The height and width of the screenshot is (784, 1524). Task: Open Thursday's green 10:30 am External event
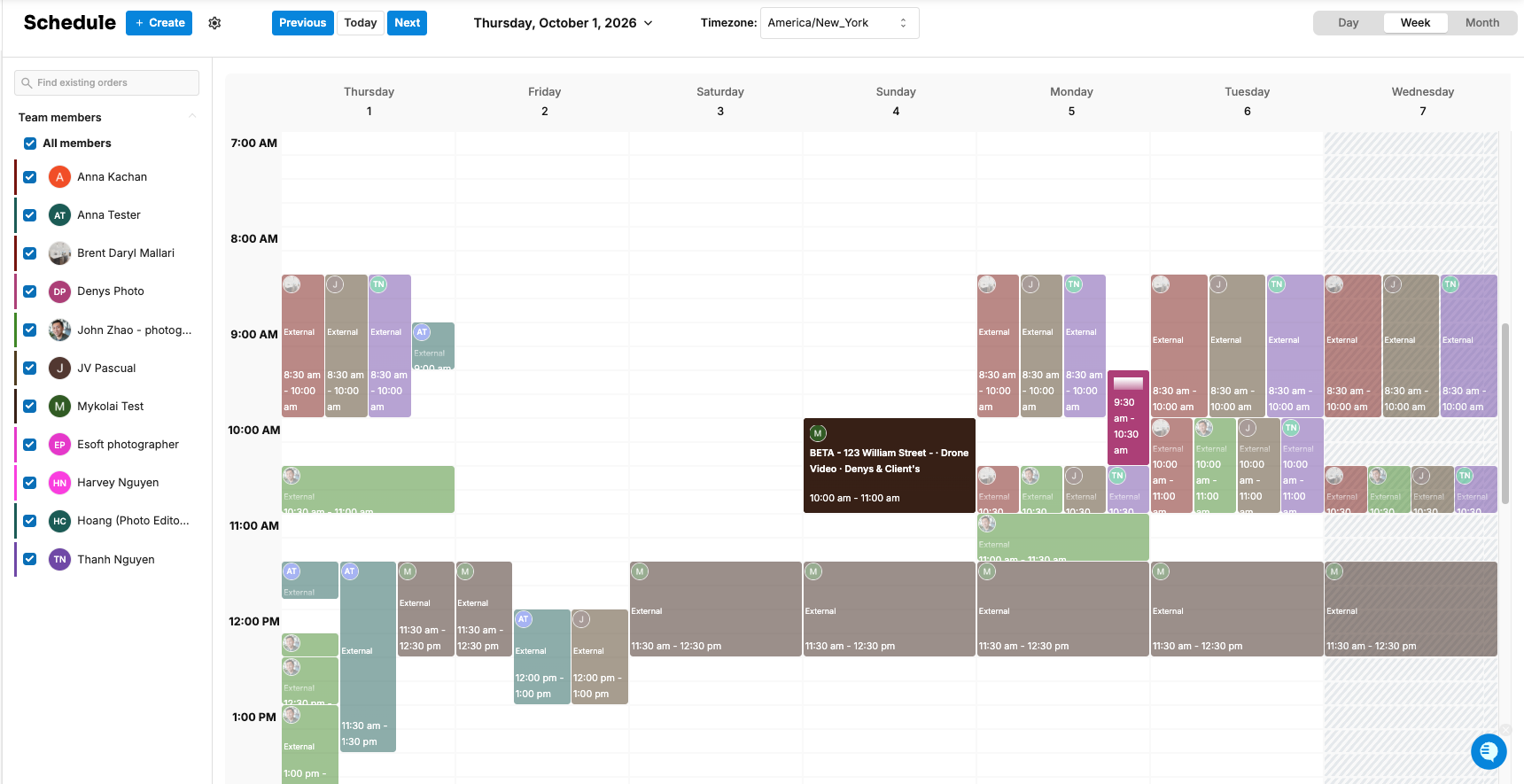(x=368, y=489)
